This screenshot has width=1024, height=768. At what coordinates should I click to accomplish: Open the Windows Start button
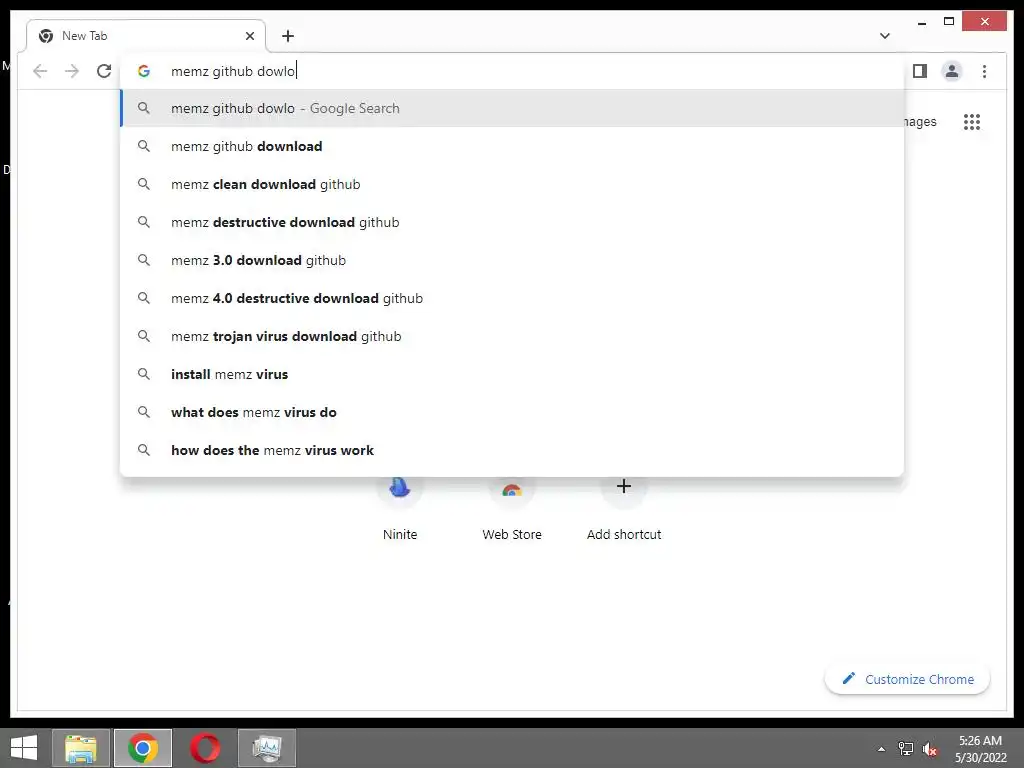(24, 748)
